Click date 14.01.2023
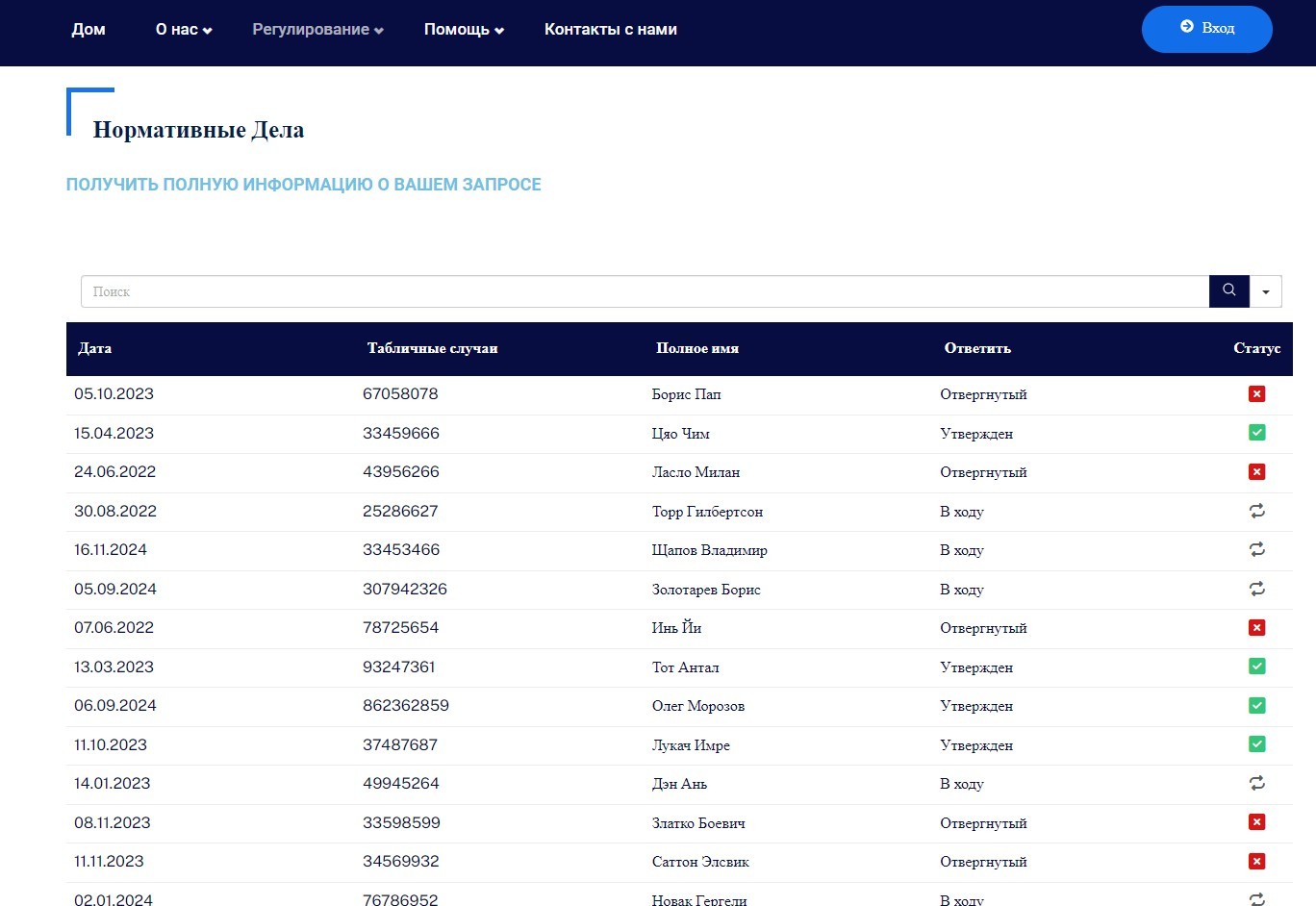The width and height of the screenshot is (1316, 906). 113,783
